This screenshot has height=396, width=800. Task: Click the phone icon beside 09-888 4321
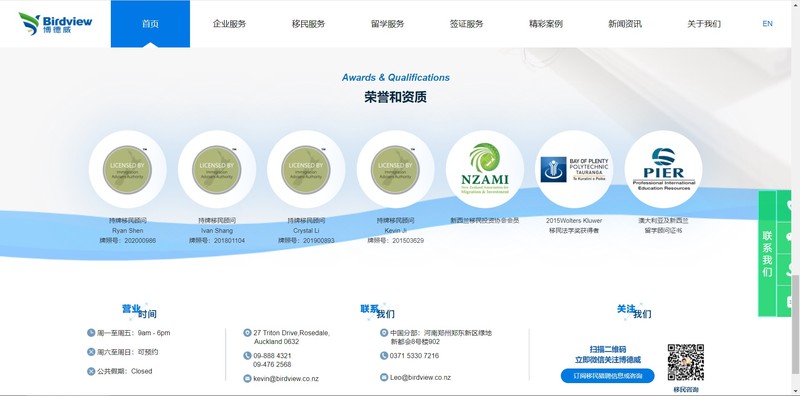coord(247,356)
